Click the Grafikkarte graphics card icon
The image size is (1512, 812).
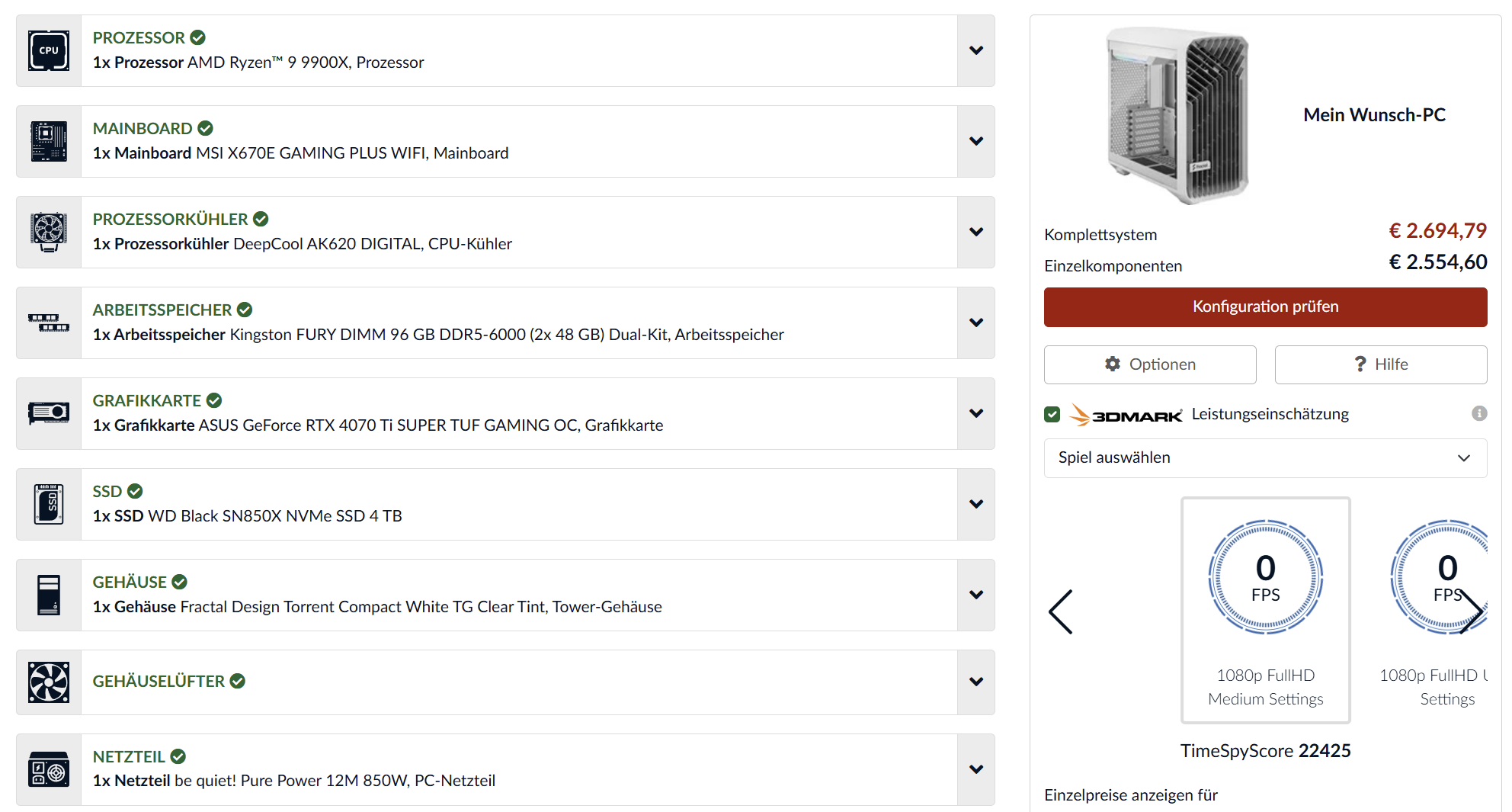coord(49,414)
